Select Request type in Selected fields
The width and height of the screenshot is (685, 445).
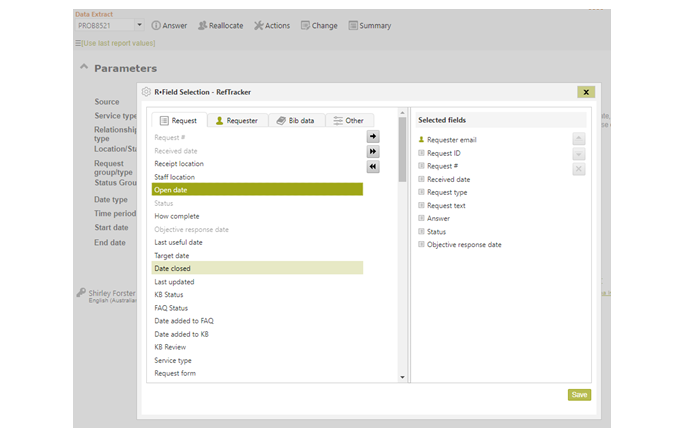click(x=443, y=192)
